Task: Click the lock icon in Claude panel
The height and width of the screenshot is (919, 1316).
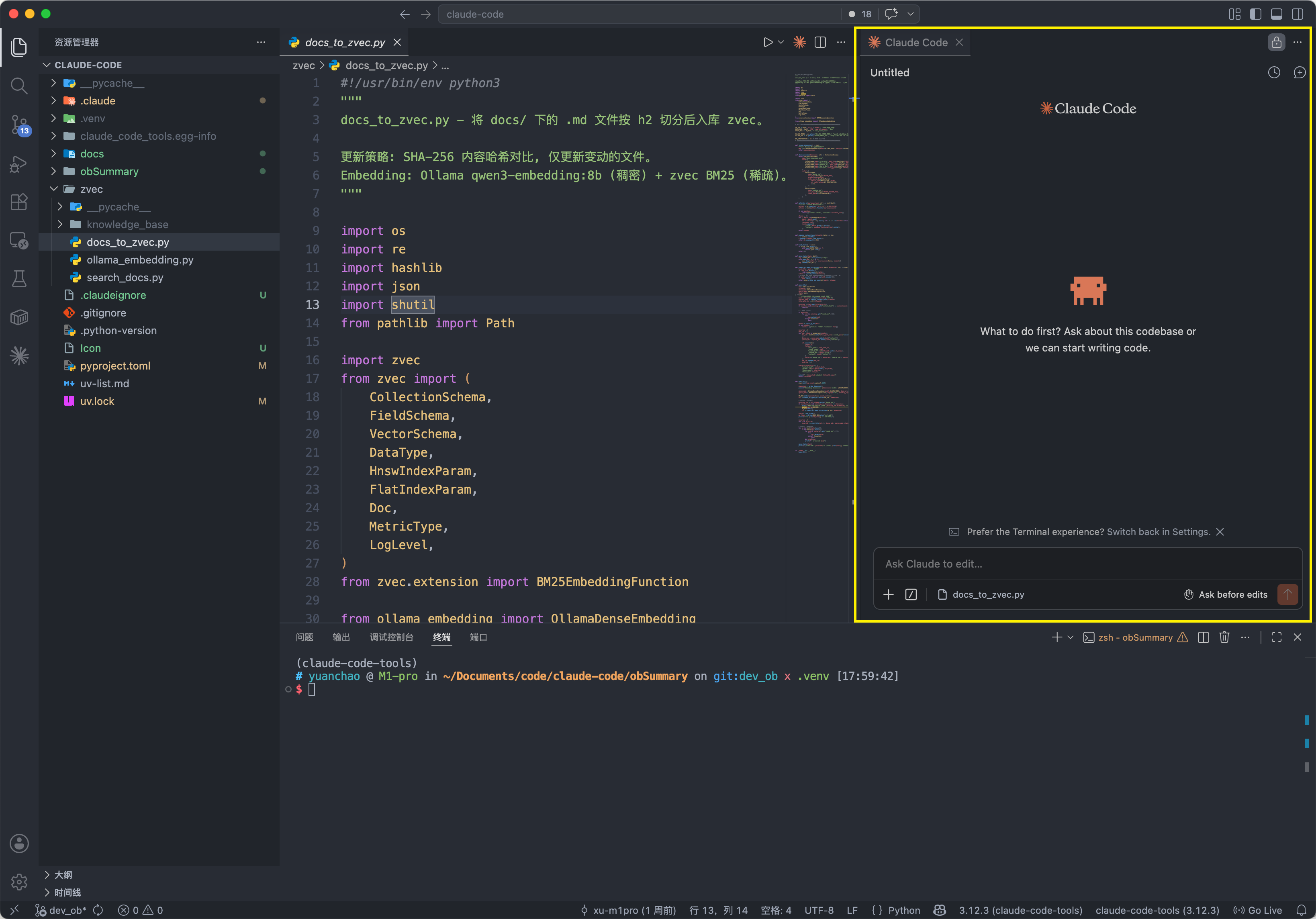Action: pos(1277,43)
